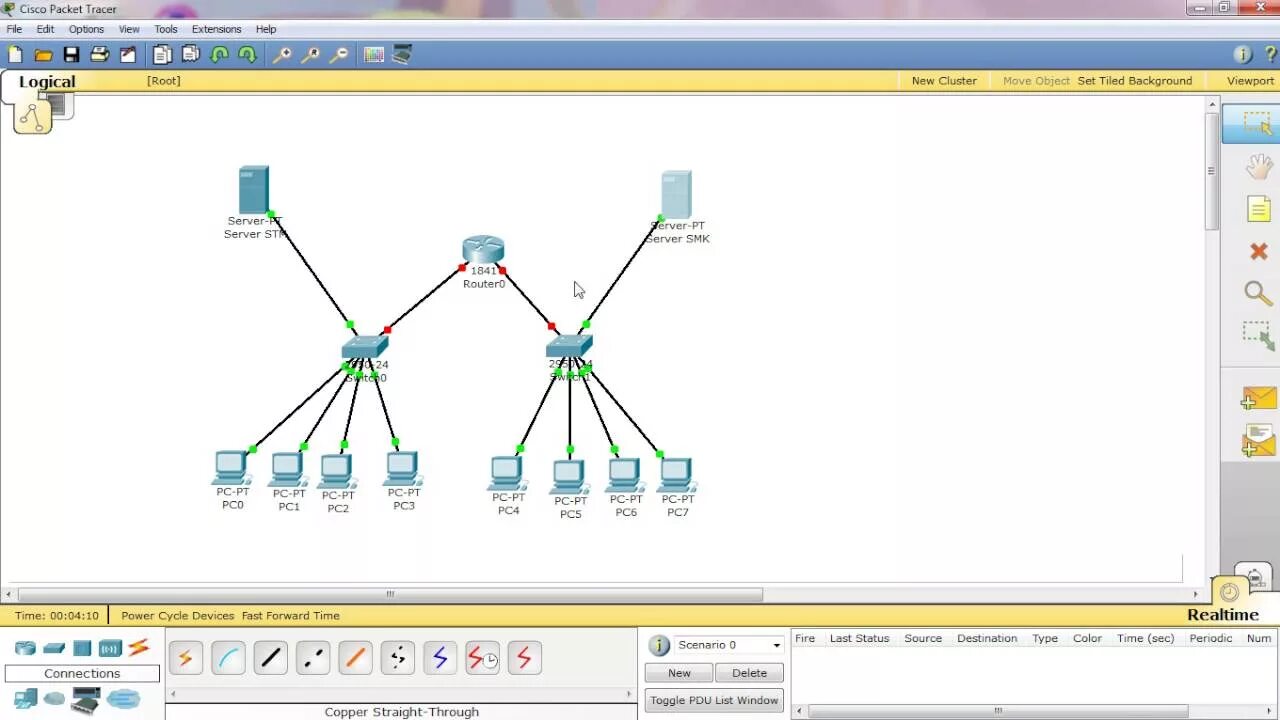Choose the End Devices category
This screenshot has height=720, width=1280.
tap(25, 699)
